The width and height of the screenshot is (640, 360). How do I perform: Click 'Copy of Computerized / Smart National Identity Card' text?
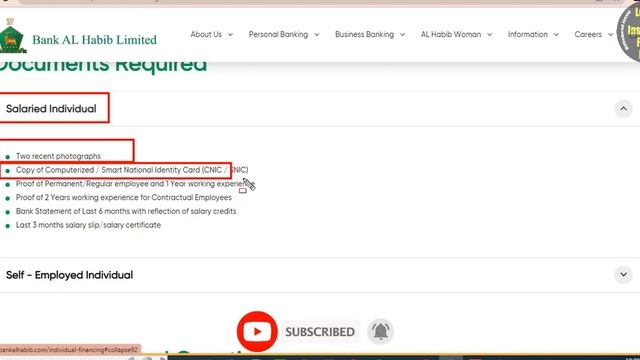tap(108, 170)
